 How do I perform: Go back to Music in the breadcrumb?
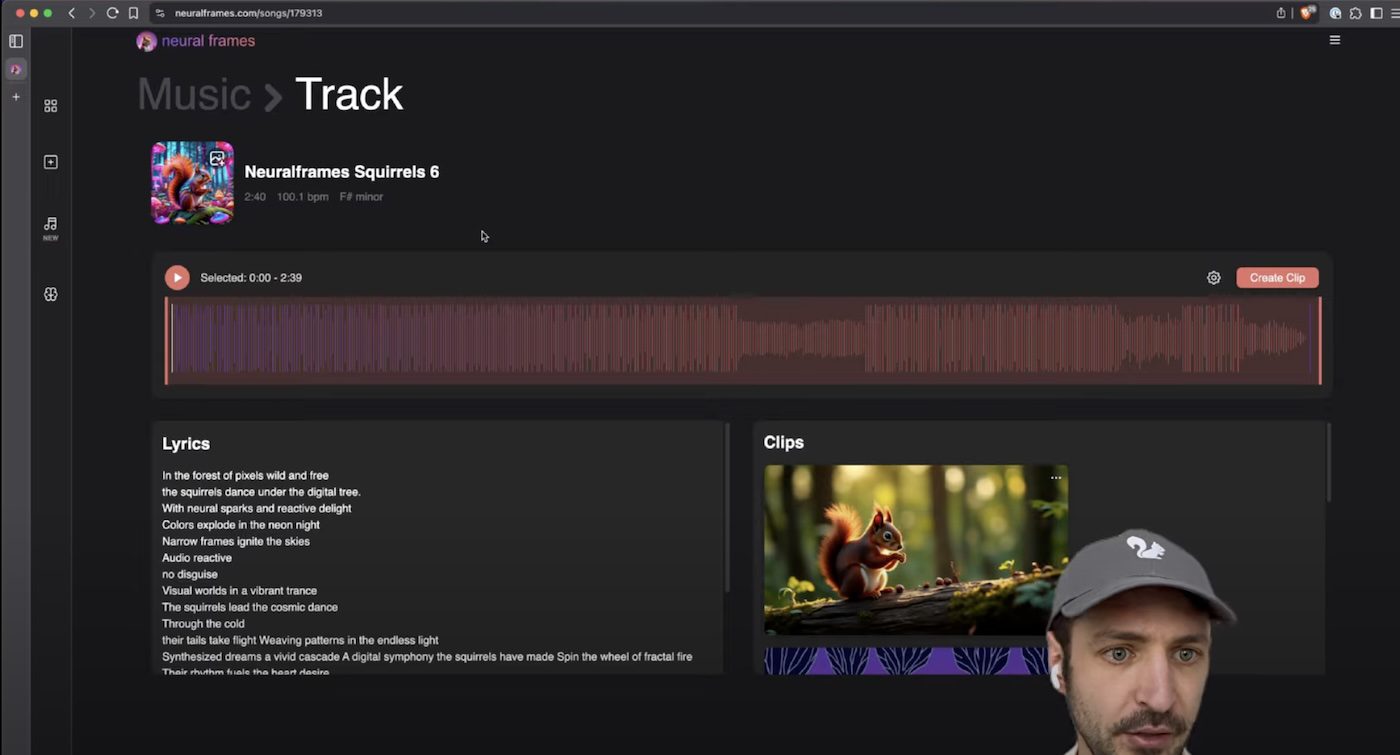point(194,94)
